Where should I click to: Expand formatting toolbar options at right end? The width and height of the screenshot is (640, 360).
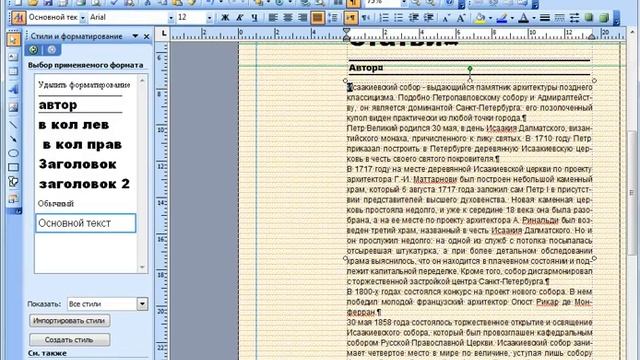coord(616,18)
